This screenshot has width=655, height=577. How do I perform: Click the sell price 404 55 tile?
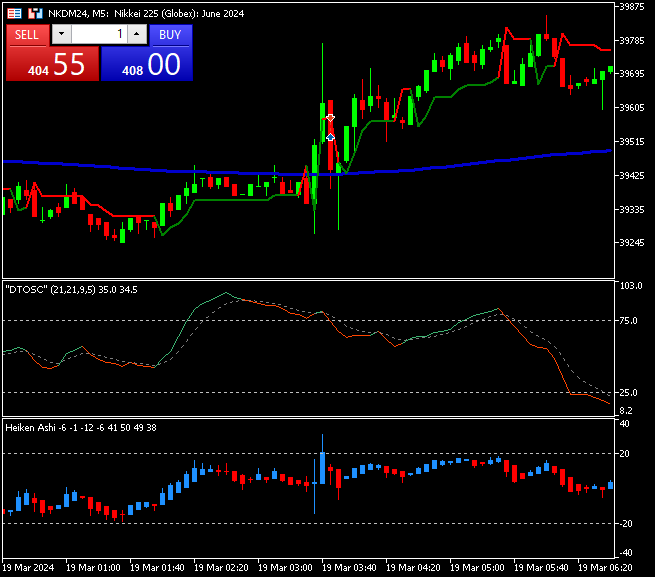[x=53, y=64]
